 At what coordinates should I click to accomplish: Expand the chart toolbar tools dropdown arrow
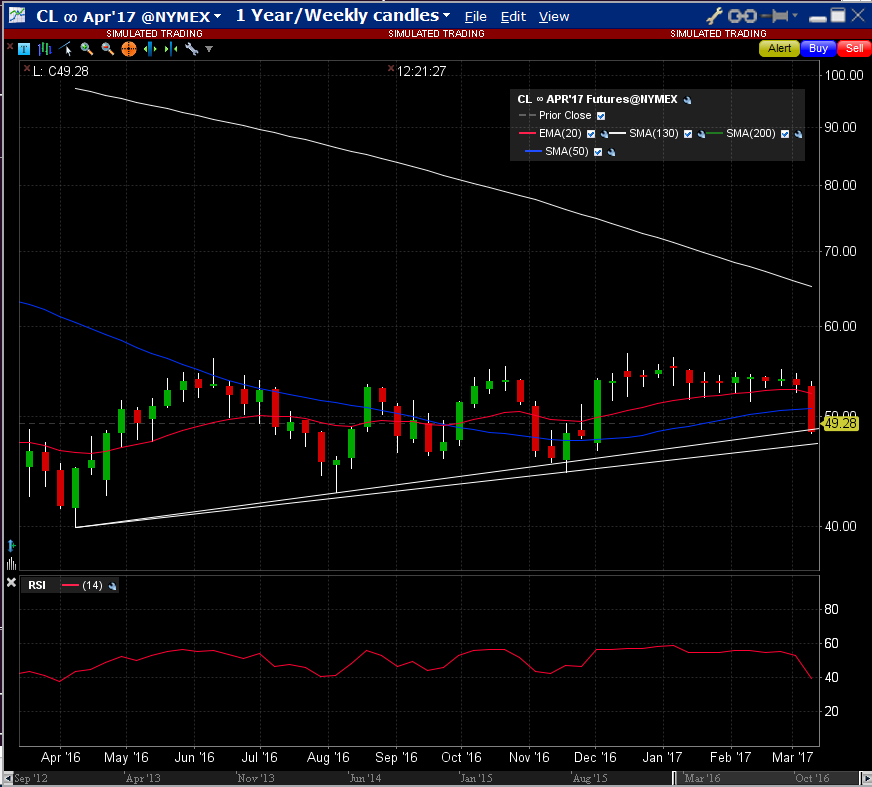point(207,49)
